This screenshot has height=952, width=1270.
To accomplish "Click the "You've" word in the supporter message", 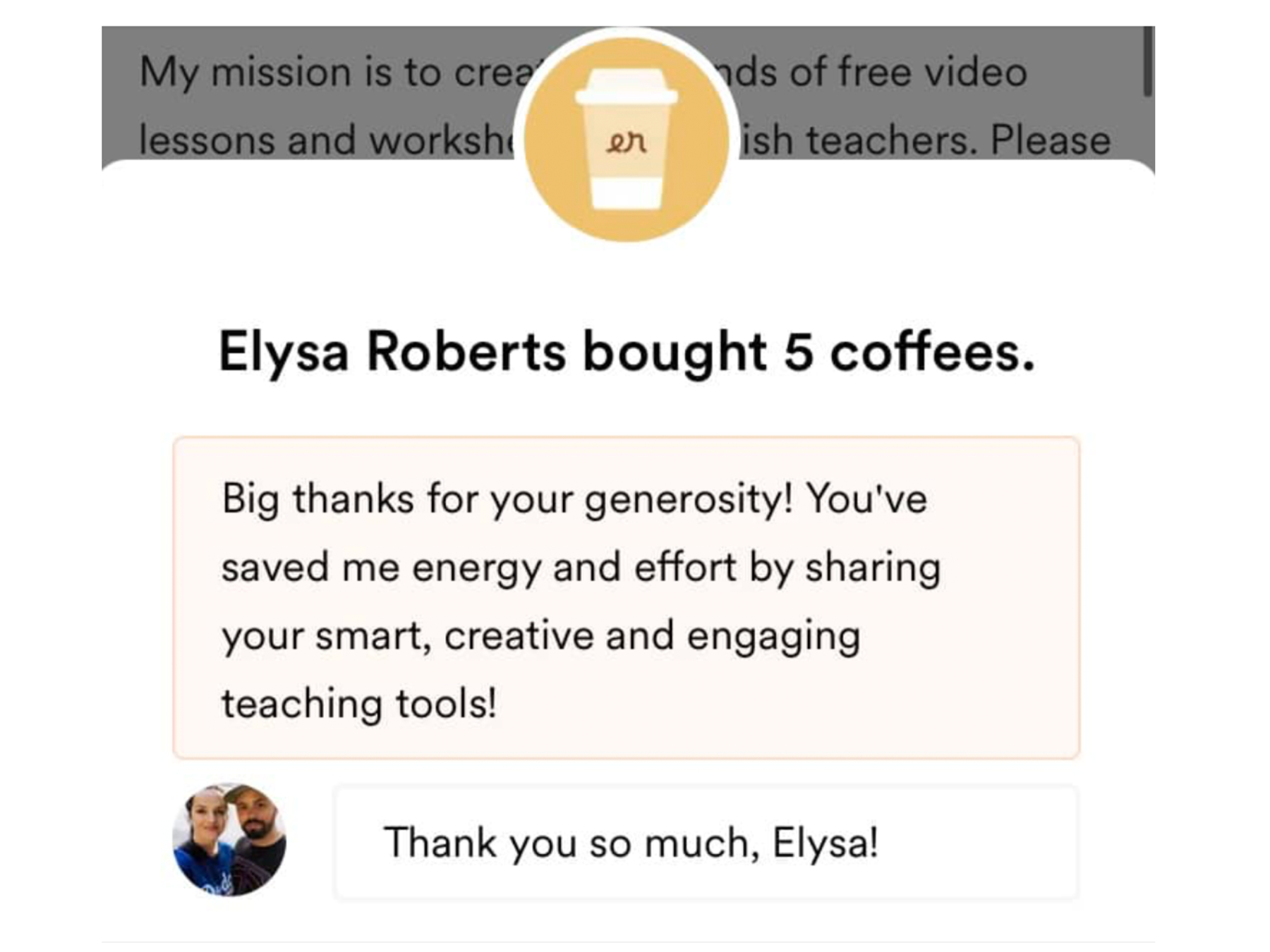I will coord(867,499).
